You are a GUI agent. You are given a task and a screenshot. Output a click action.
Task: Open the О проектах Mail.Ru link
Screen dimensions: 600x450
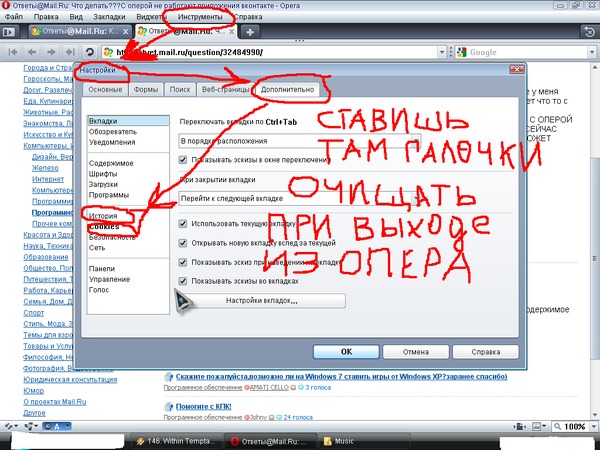(x=55, y=402)
